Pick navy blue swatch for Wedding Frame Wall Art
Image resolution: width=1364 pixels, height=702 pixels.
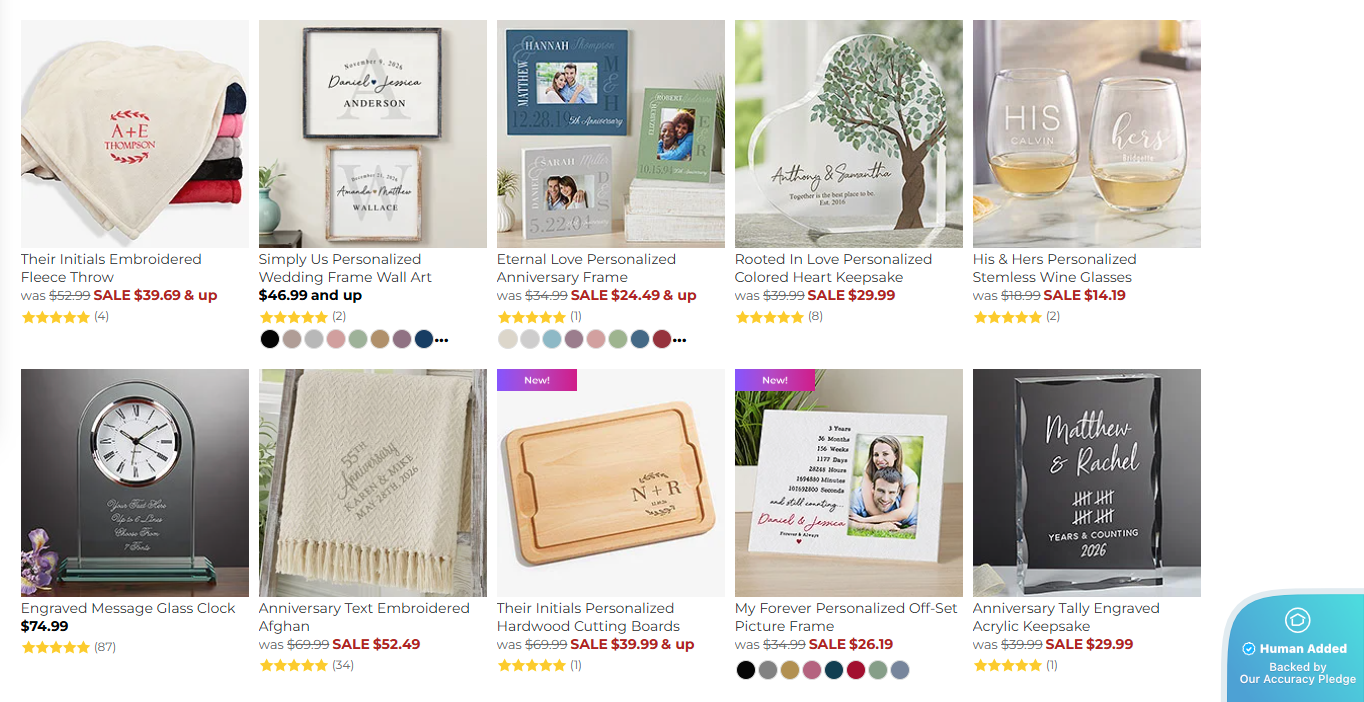pos(424,339)
